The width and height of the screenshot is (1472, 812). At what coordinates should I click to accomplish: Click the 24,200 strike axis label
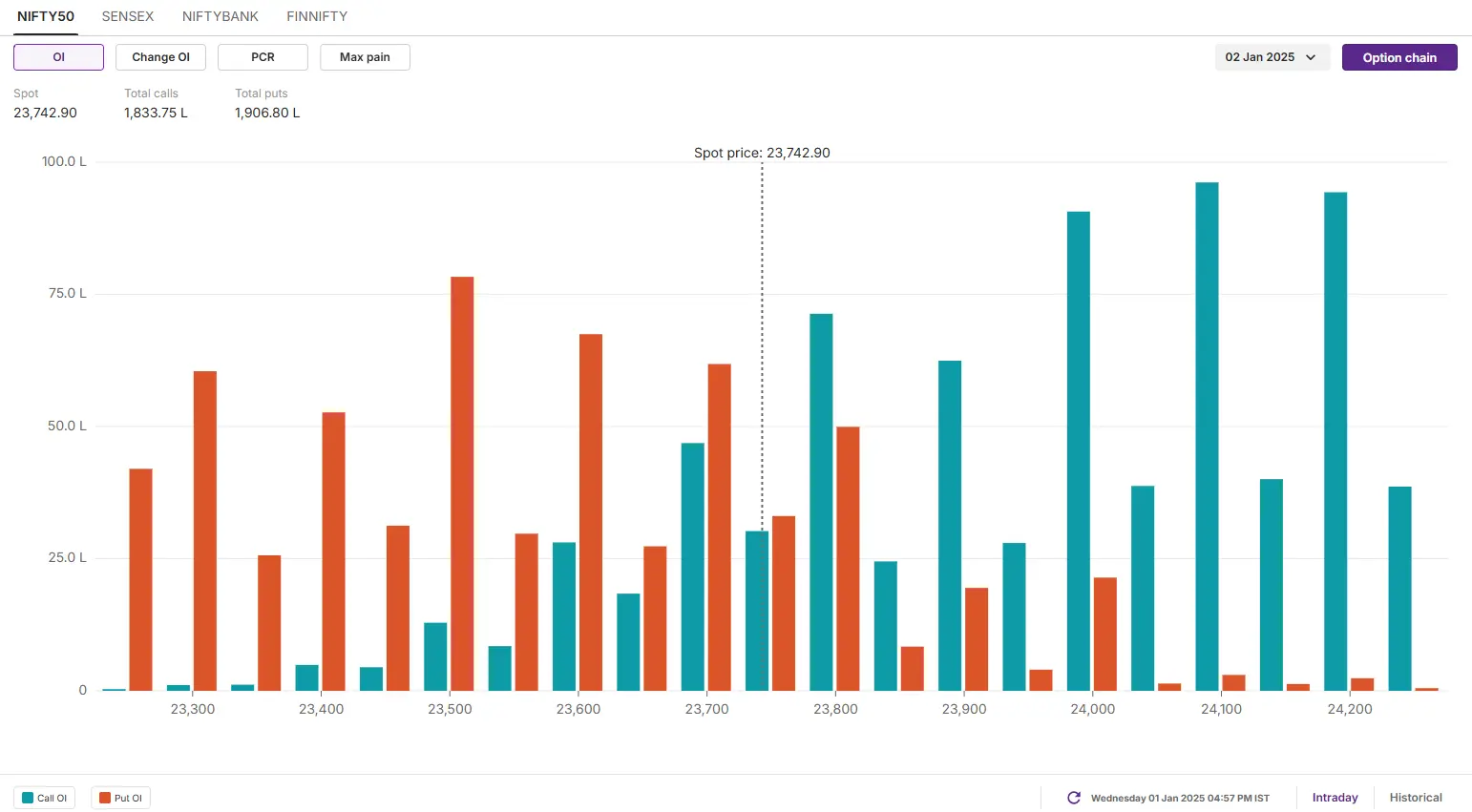click(1350, 709)
